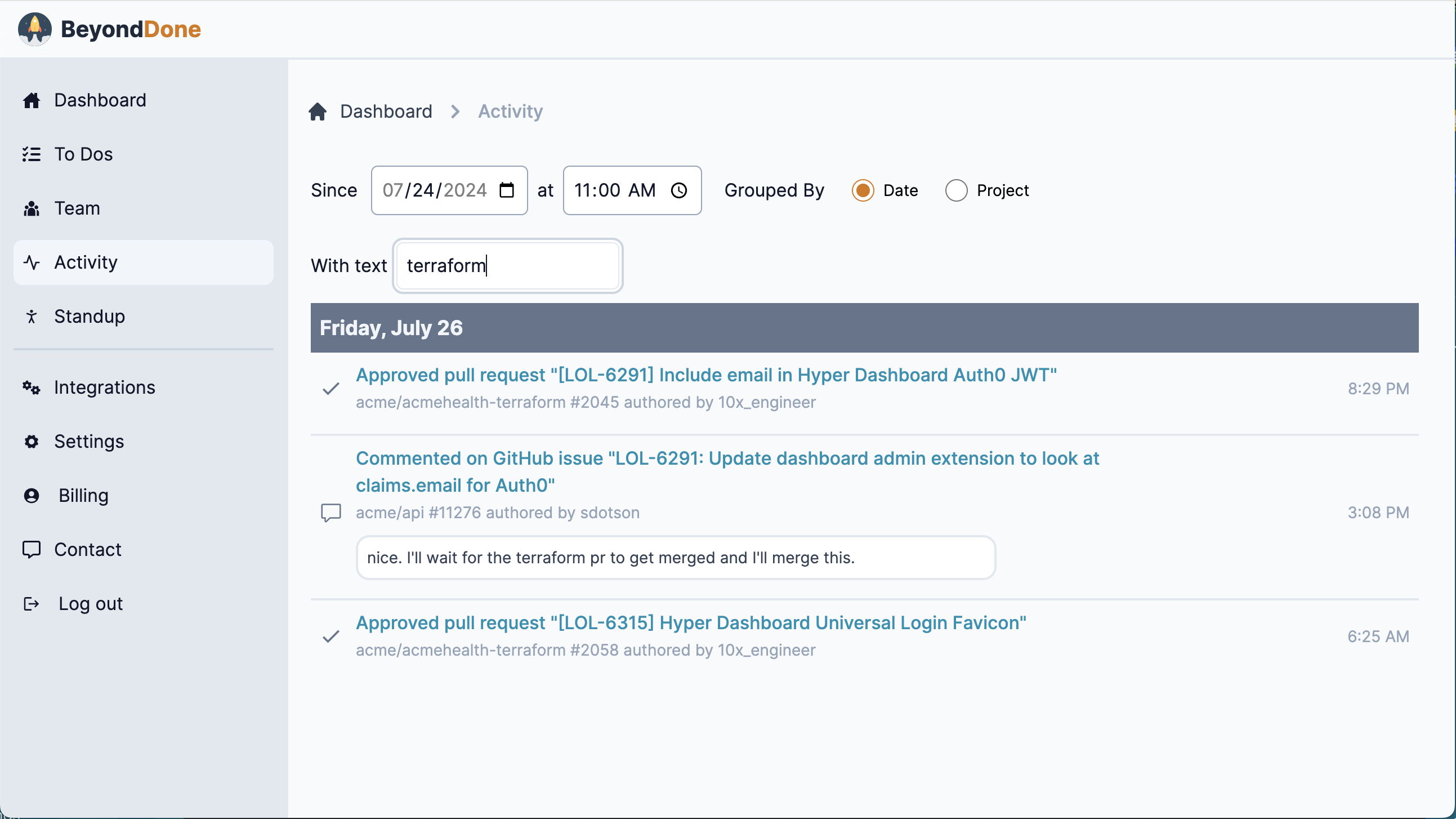This screenshot has height=819, width=1456.
Task: Click the Log out arrow icon
Action: pyautogui.click(x=32, y=603)
